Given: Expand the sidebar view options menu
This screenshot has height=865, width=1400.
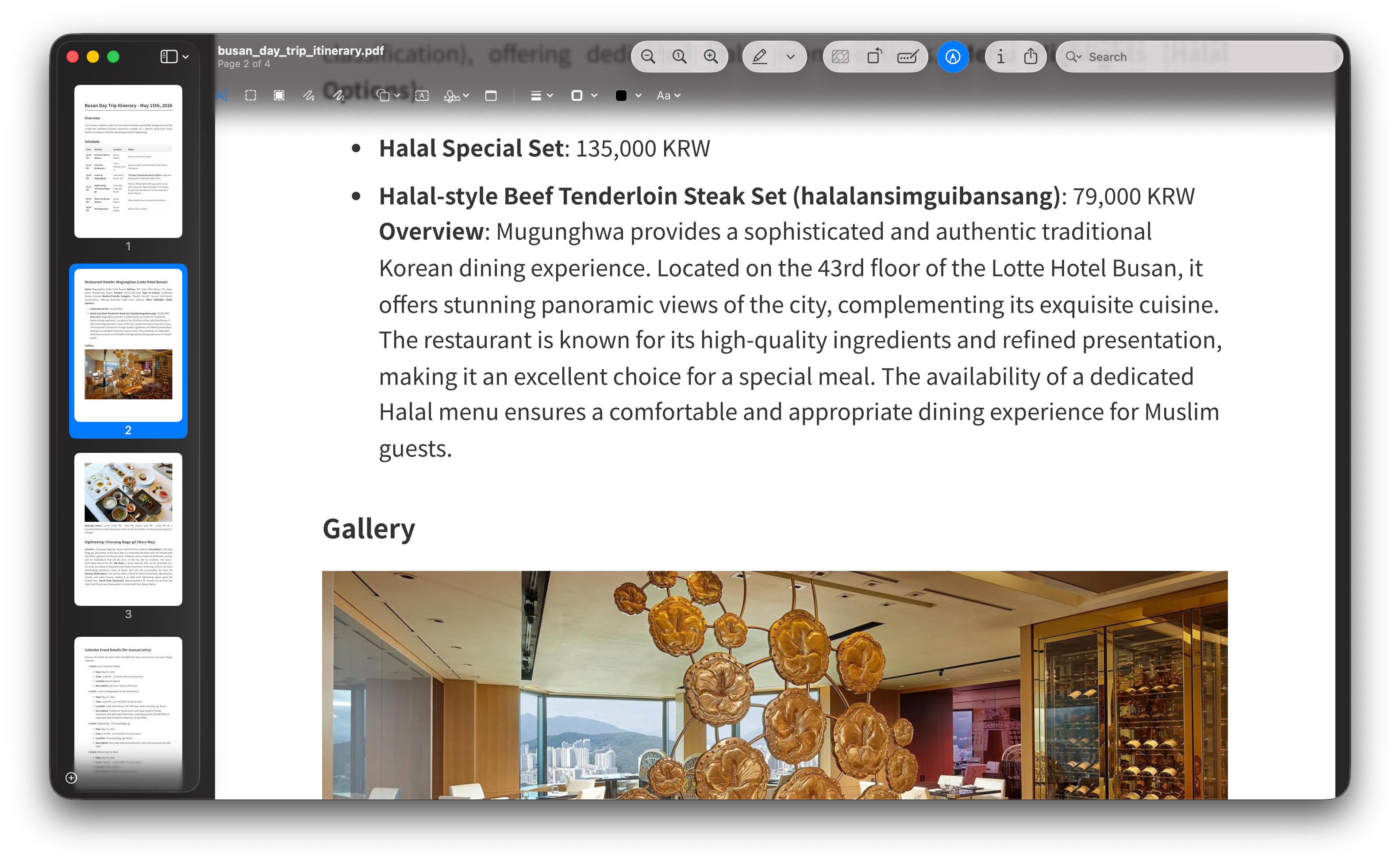Looking at the screenshot, I should pyautogui.click(x=175, y=57).
